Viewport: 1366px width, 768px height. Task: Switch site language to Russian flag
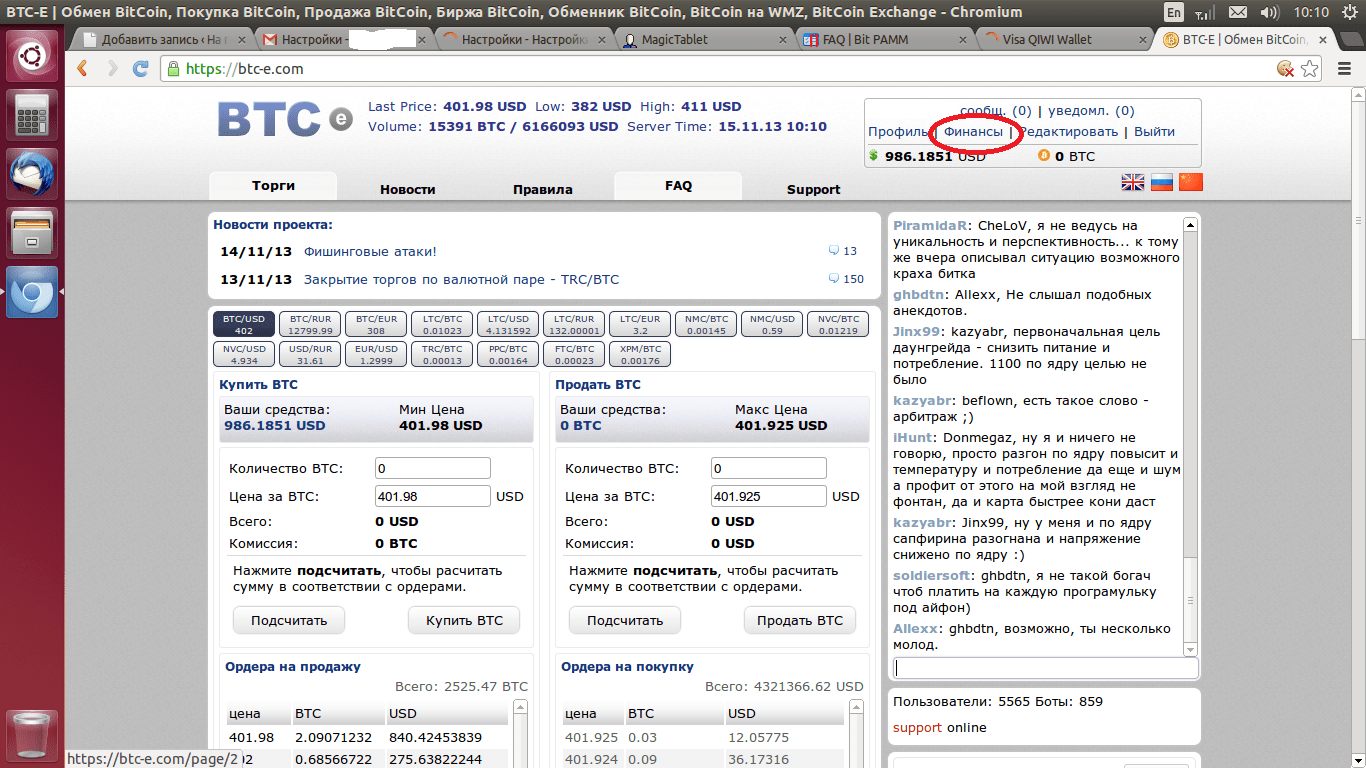(x=1161, y=182)
